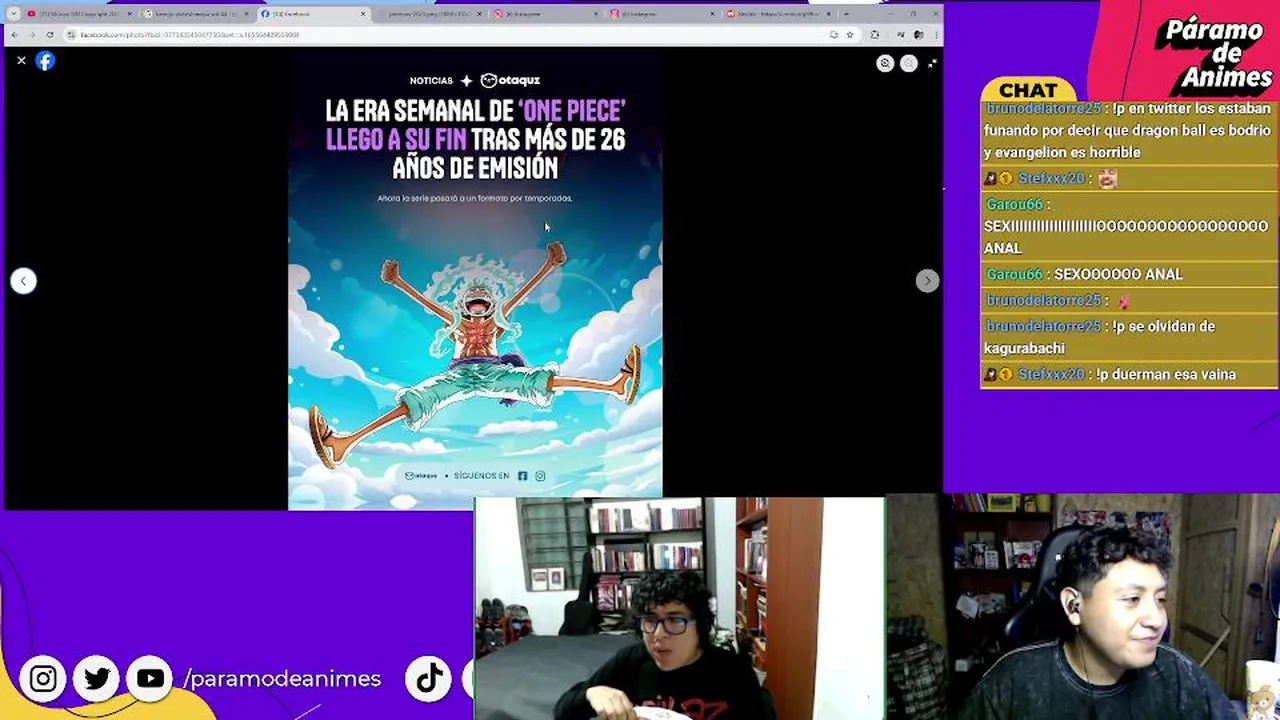The height and width of the screenshot is (720, 1280).
Task: Click the 'formato por temporadas' subtitle
Action: click(x=475, y=198)
